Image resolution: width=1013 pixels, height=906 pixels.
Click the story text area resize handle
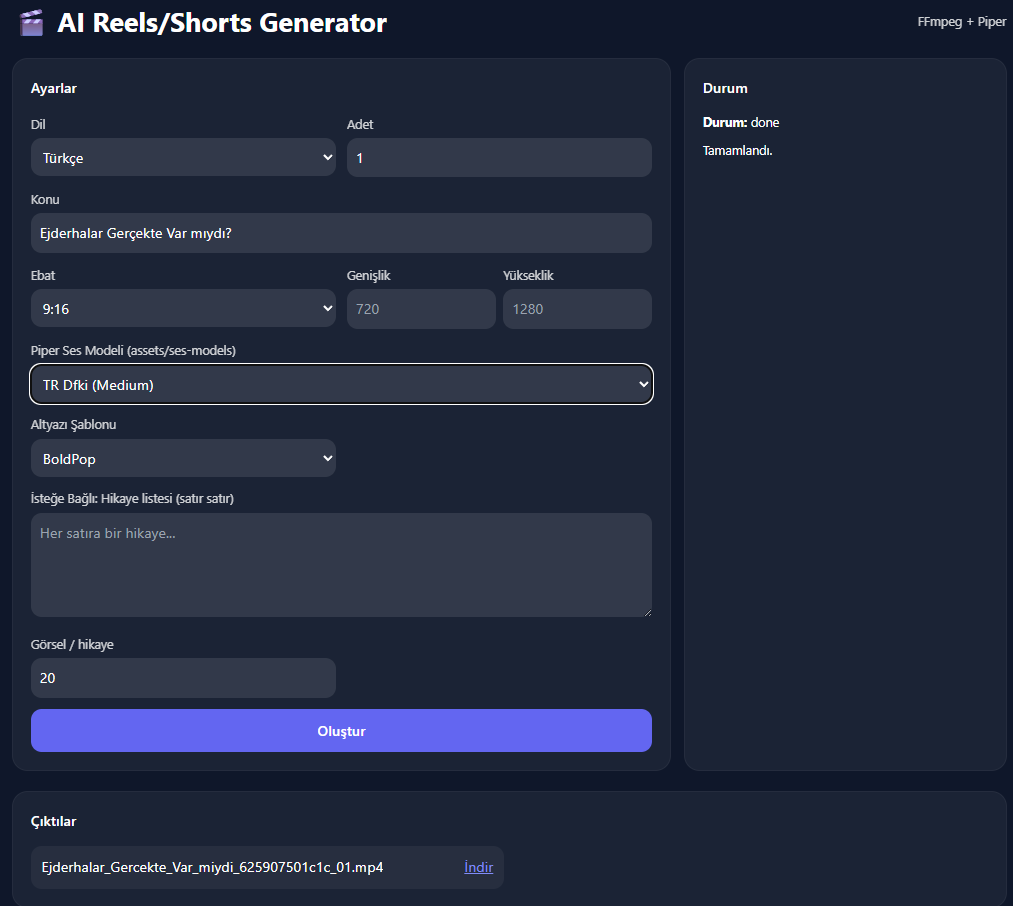[x=646, y=611]
